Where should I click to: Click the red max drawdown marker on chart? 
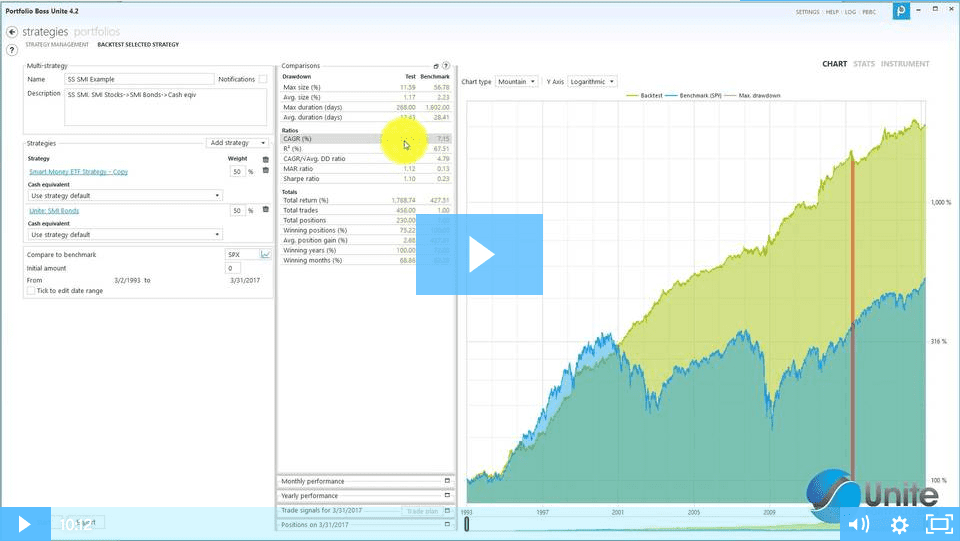pos(852,318)
